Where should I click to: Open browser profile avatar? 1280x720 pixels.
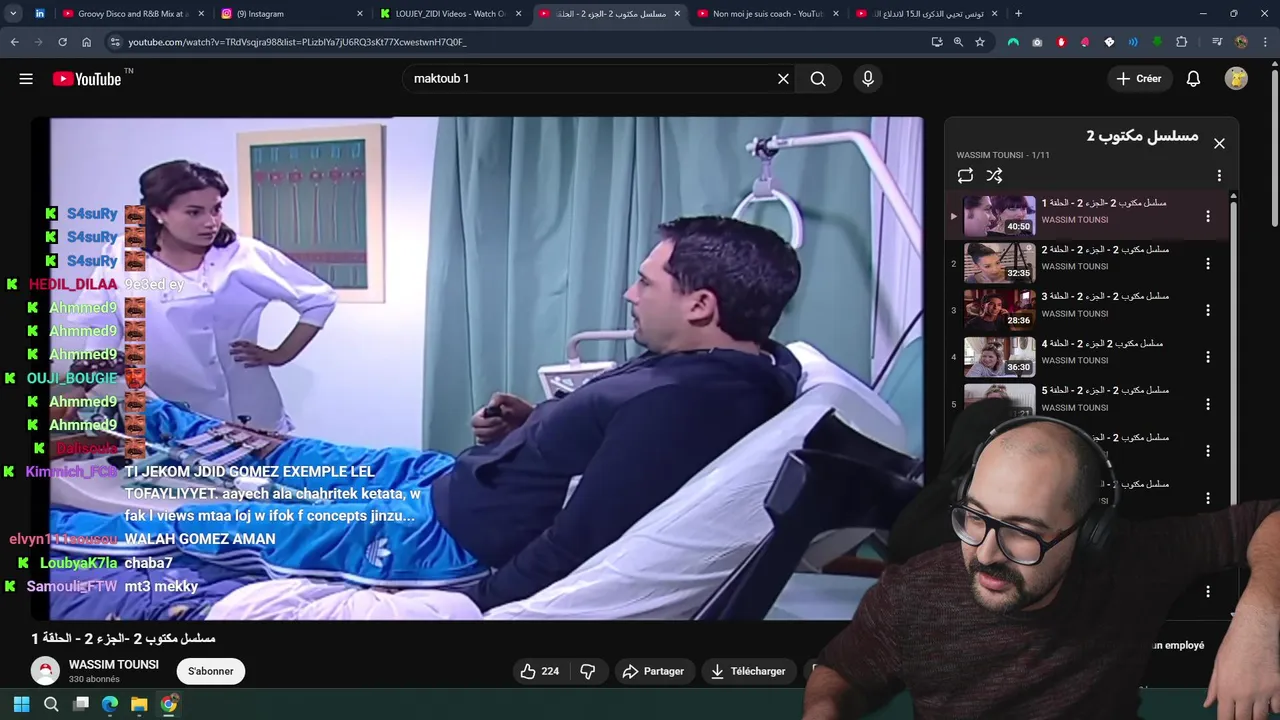(1242, 42)
